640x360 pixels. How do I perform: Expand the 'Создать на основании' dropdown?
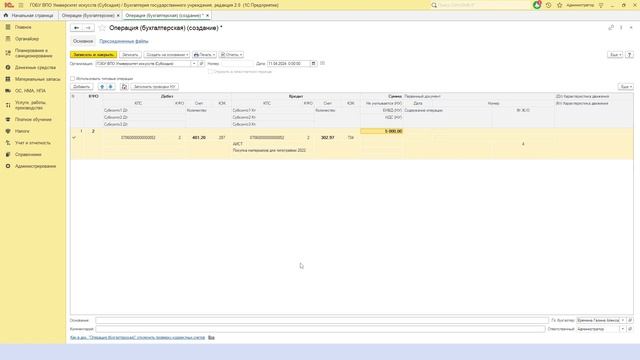(167, 54)
